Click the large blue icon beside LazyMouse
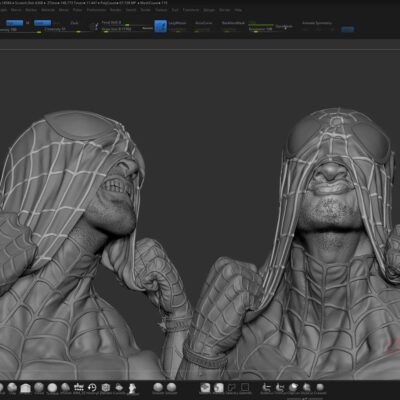The image size is (400, 400). pyautogui.click(x=160, y=26)
